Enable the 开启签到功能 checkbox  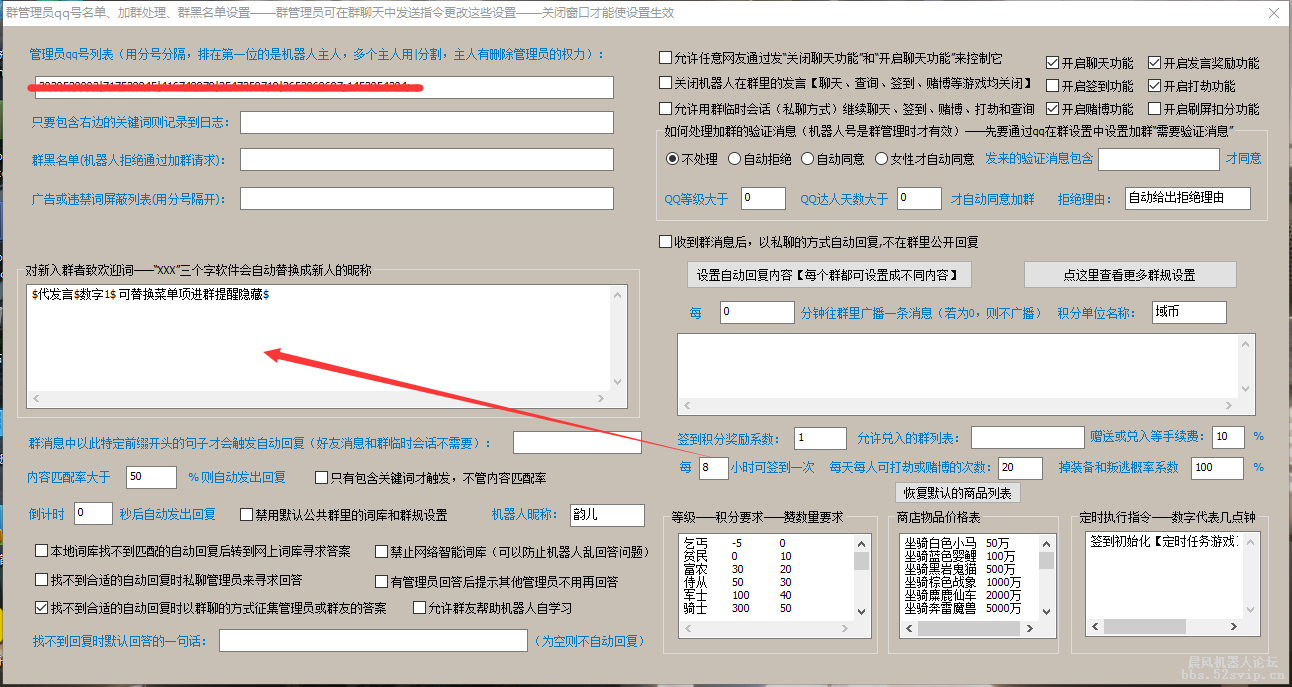pyautogui.click(x=1051, y=87)
